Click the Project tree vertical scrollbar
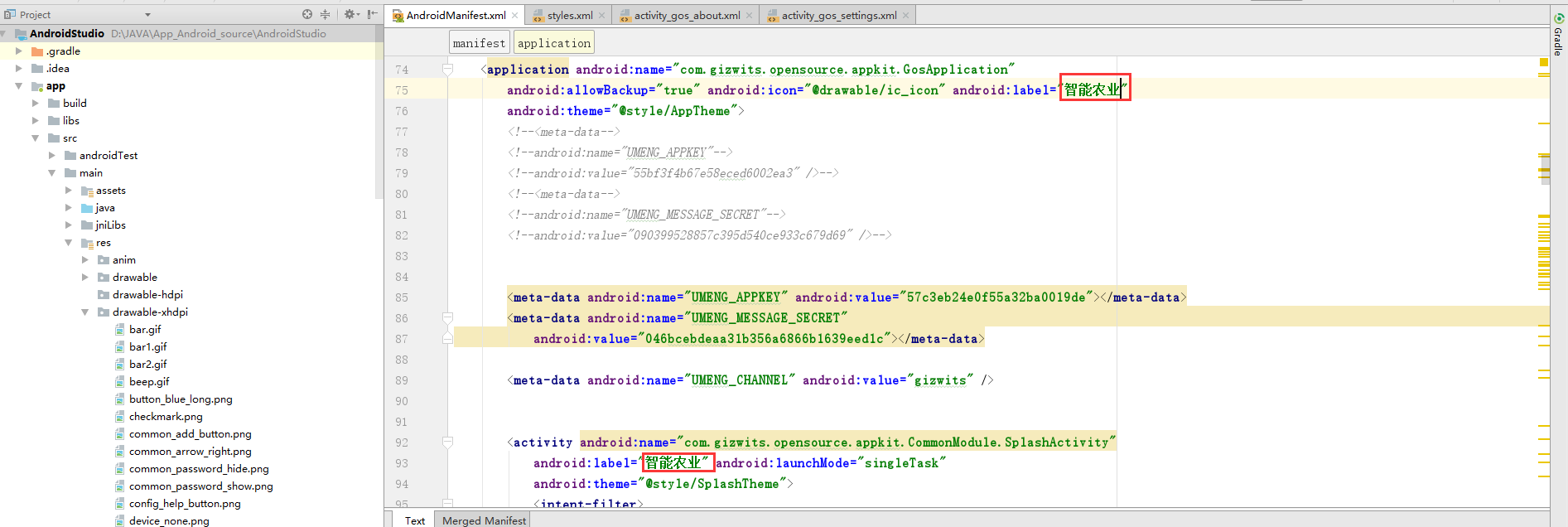This screenshot has height=527, width=1568. pyautogui.click(x=379, y=112)
